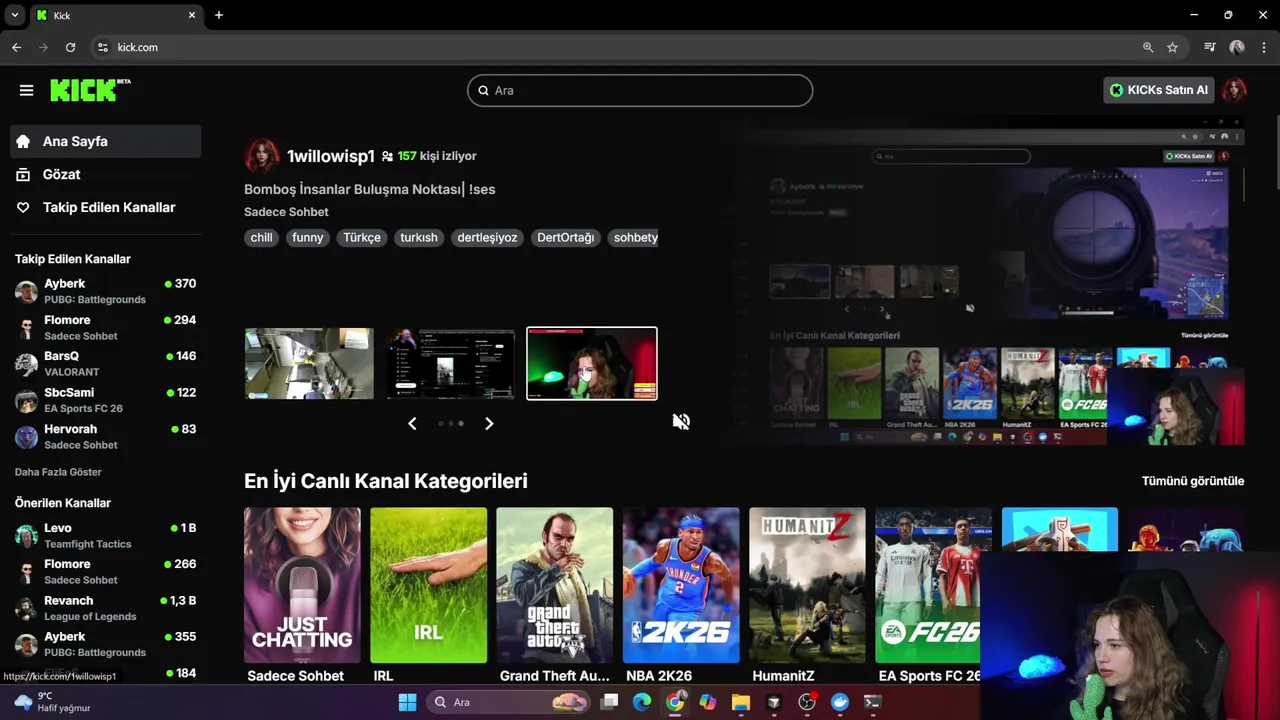Screen dimensions: 1280x720
Task: Open a new browser tab
Action: pos(219,15)
